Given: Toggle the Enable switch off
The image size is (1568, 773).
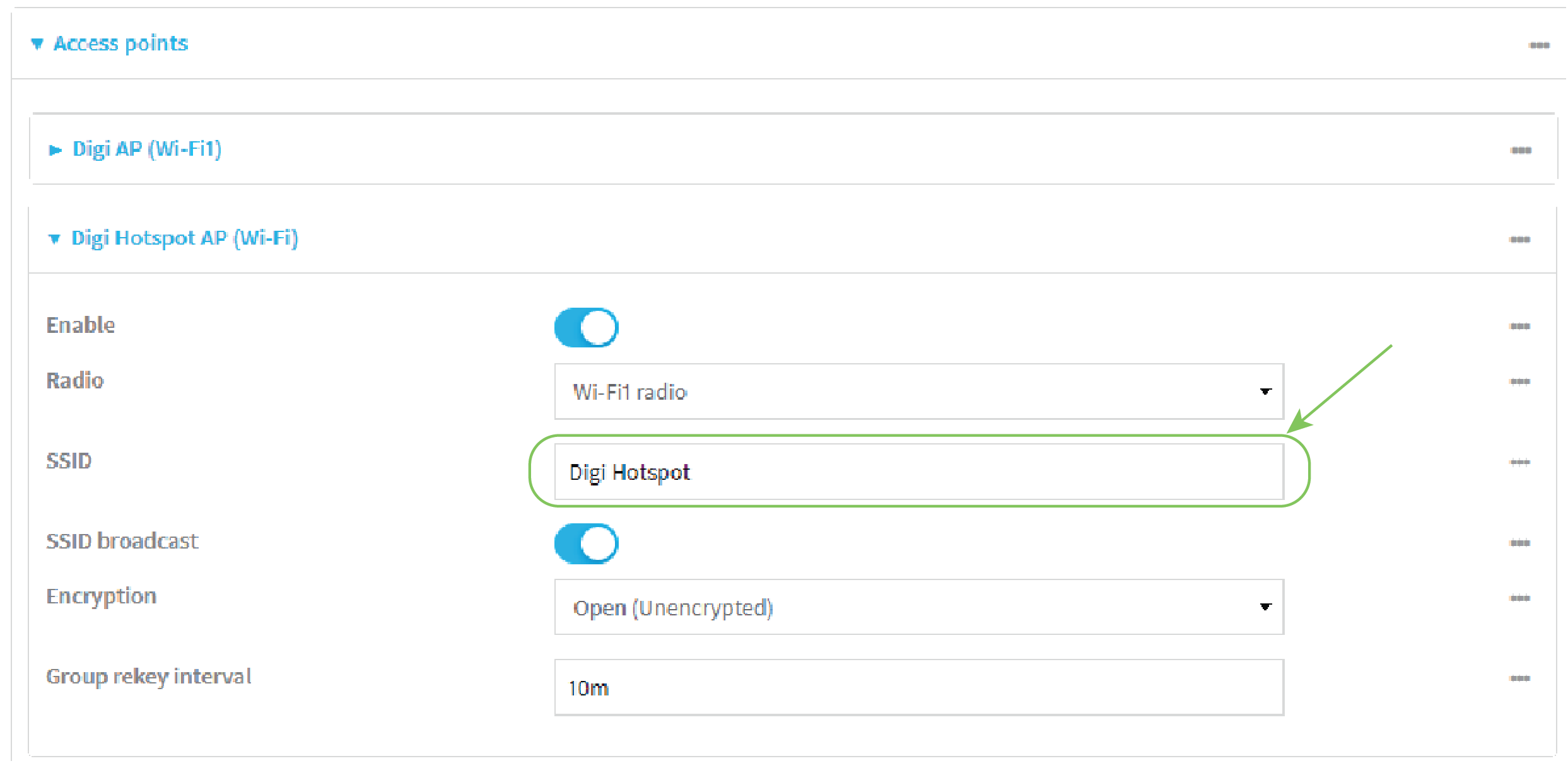Looking at the screenshot, I should 587,328.
